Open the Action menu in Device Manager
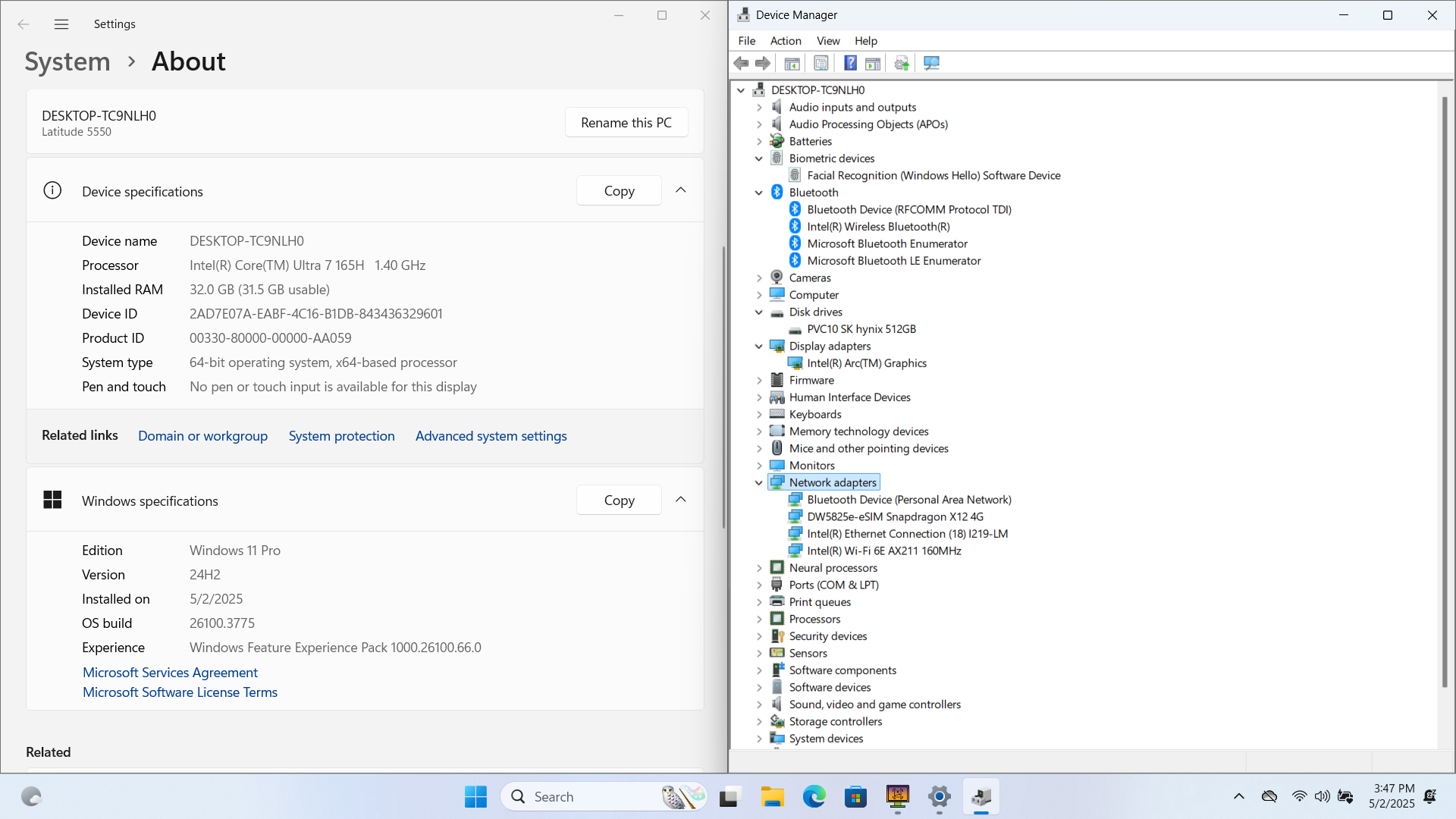1456x819 pixels. 786,41
